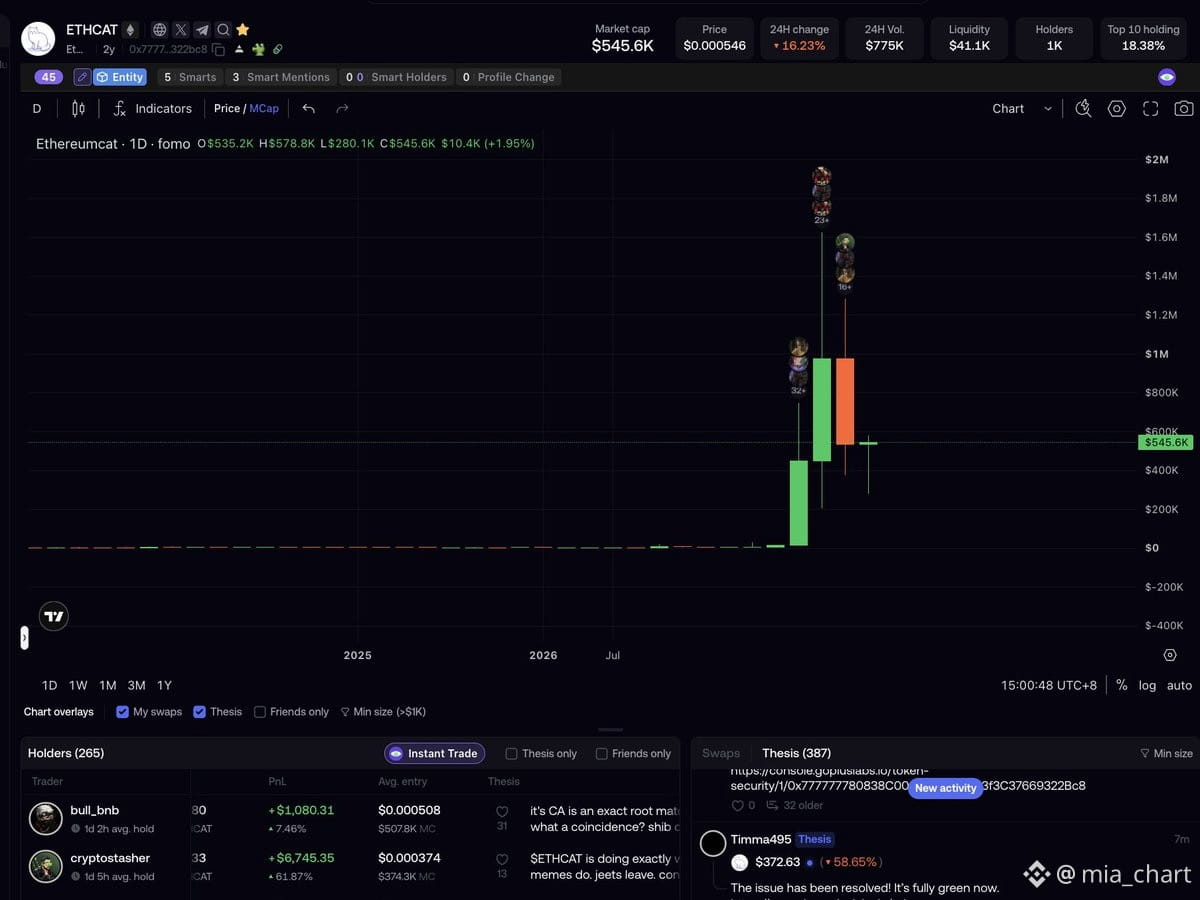Viewport: 1200px width, 900px height.
Task: Switch chart to MCap mode
Action: (x=264, y=108)
